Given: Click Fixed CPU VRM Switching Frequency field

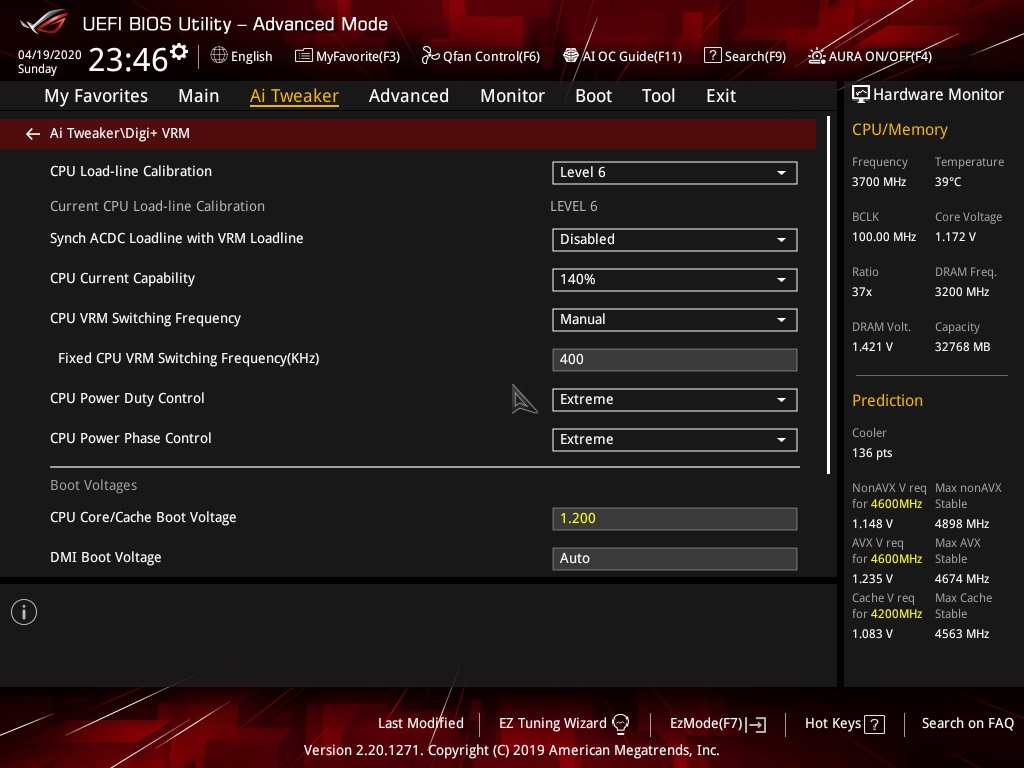Looking at the screenshot, I should tap(675, 360).
